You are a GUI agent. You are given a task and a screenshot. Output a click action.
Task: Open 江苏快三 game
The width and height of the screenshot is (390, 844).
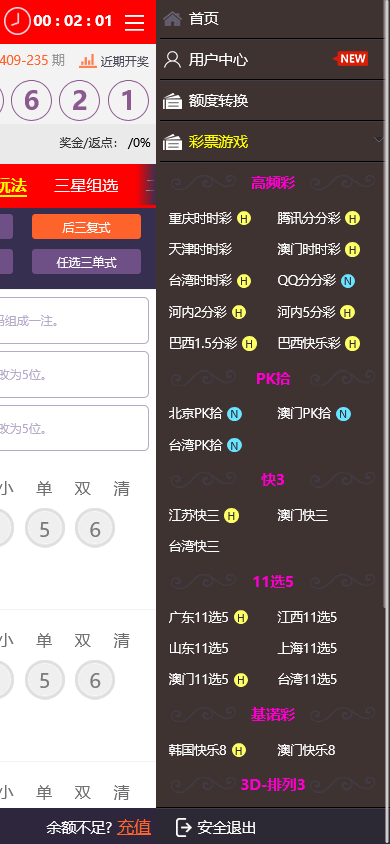tap(194, 516)
